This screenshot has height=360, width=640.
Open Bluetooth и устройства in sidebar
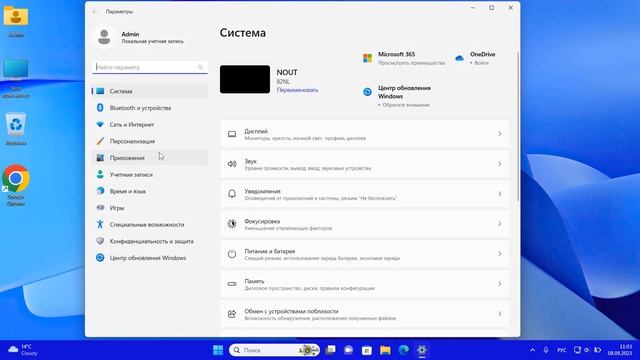(x=150, y=108)
